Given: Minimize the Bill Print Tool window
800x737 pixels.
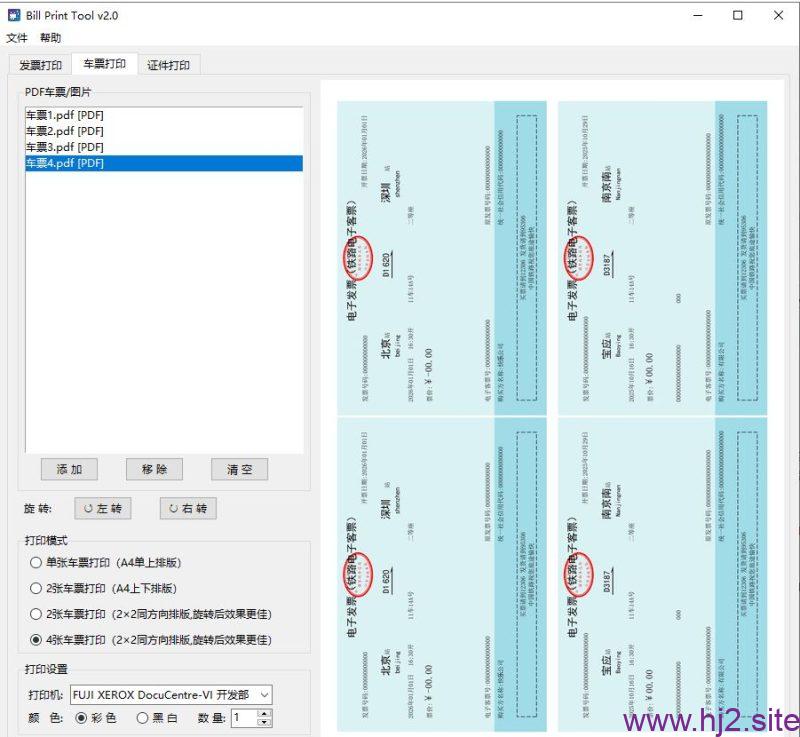Looking at the screenshot, I should tap(698, 15).
